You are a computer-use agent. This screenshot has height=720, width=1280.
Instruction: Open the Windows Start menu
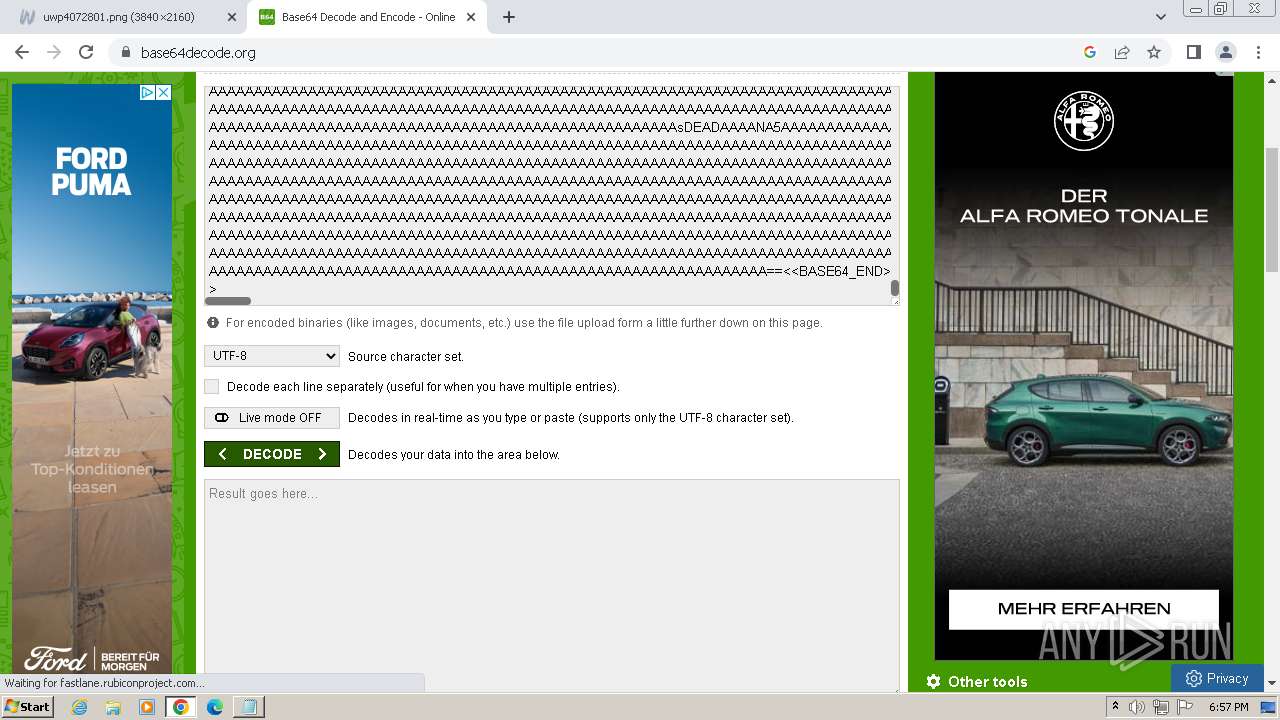point(27,707)
